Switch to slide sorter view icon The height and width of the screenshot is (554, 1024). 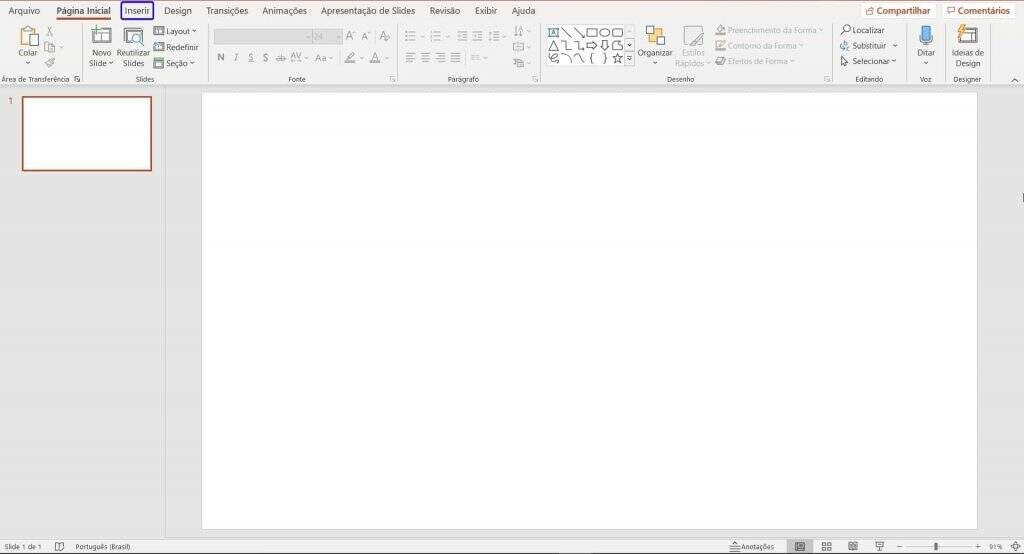click(826, 546)
